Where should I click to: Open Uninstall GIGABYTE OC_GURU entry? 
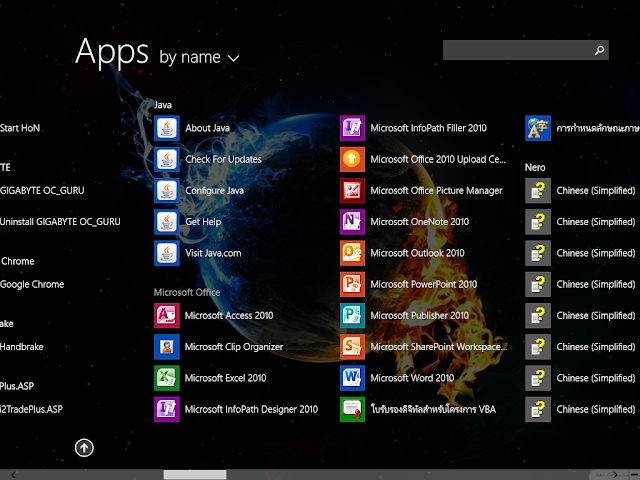(60, 222)
